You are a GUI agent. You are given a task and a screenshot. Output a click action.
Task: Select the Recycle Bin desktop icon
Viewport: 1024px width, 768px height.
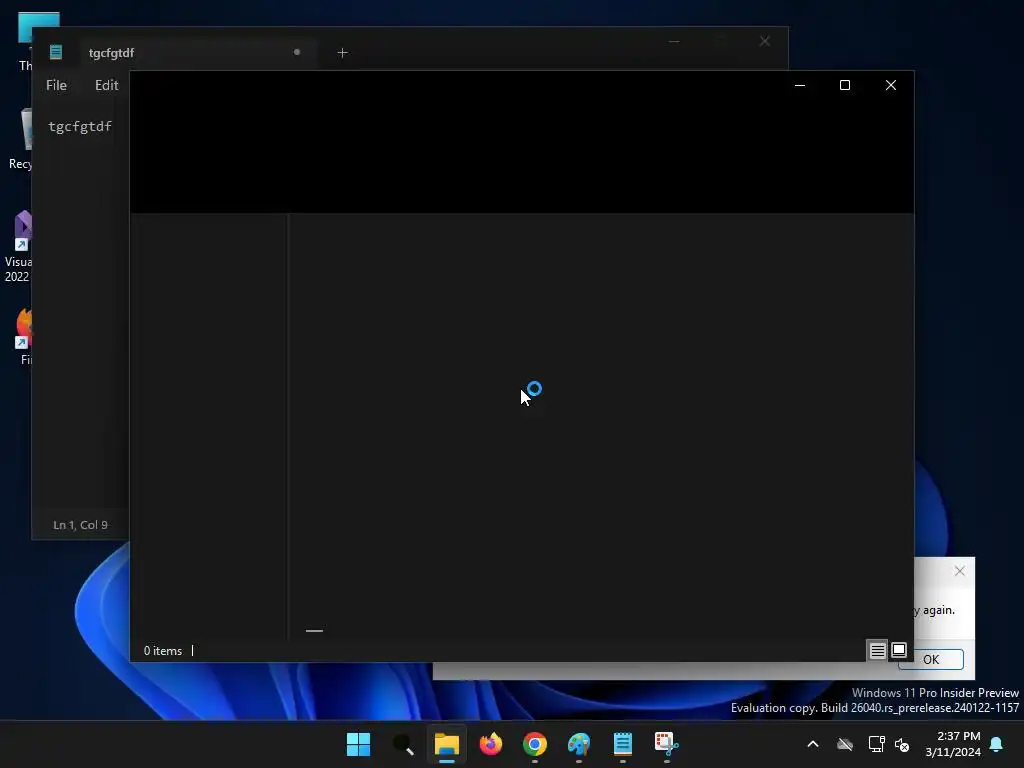click(x=20, y=139)
